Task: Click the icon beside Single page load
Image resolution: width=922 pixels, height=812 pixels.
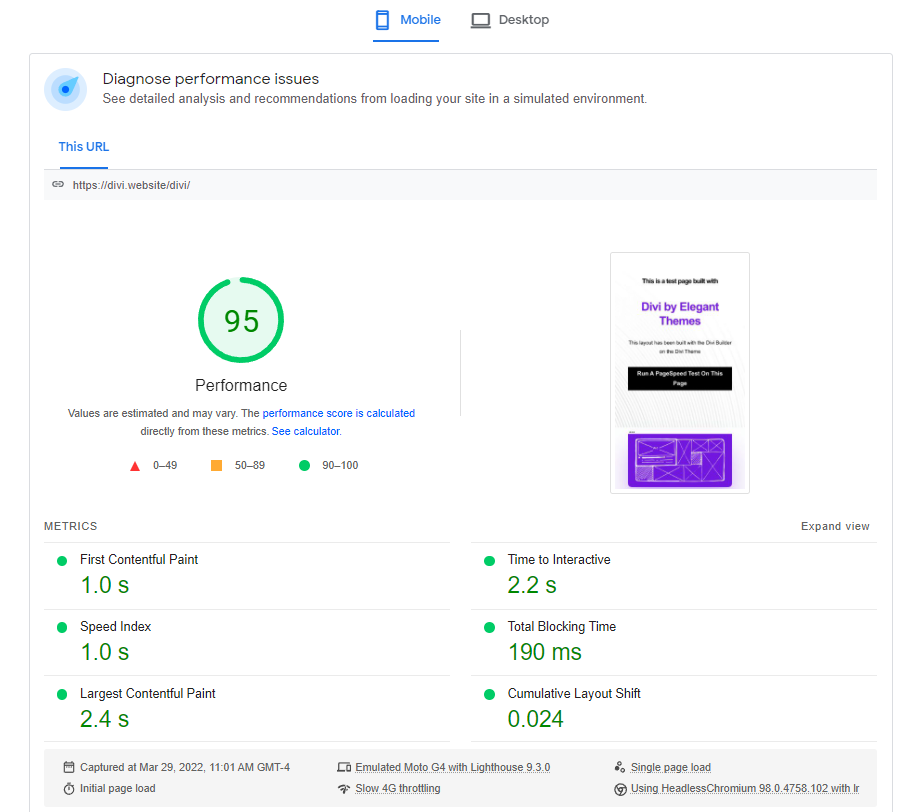Action: click(x=620, y=767)
